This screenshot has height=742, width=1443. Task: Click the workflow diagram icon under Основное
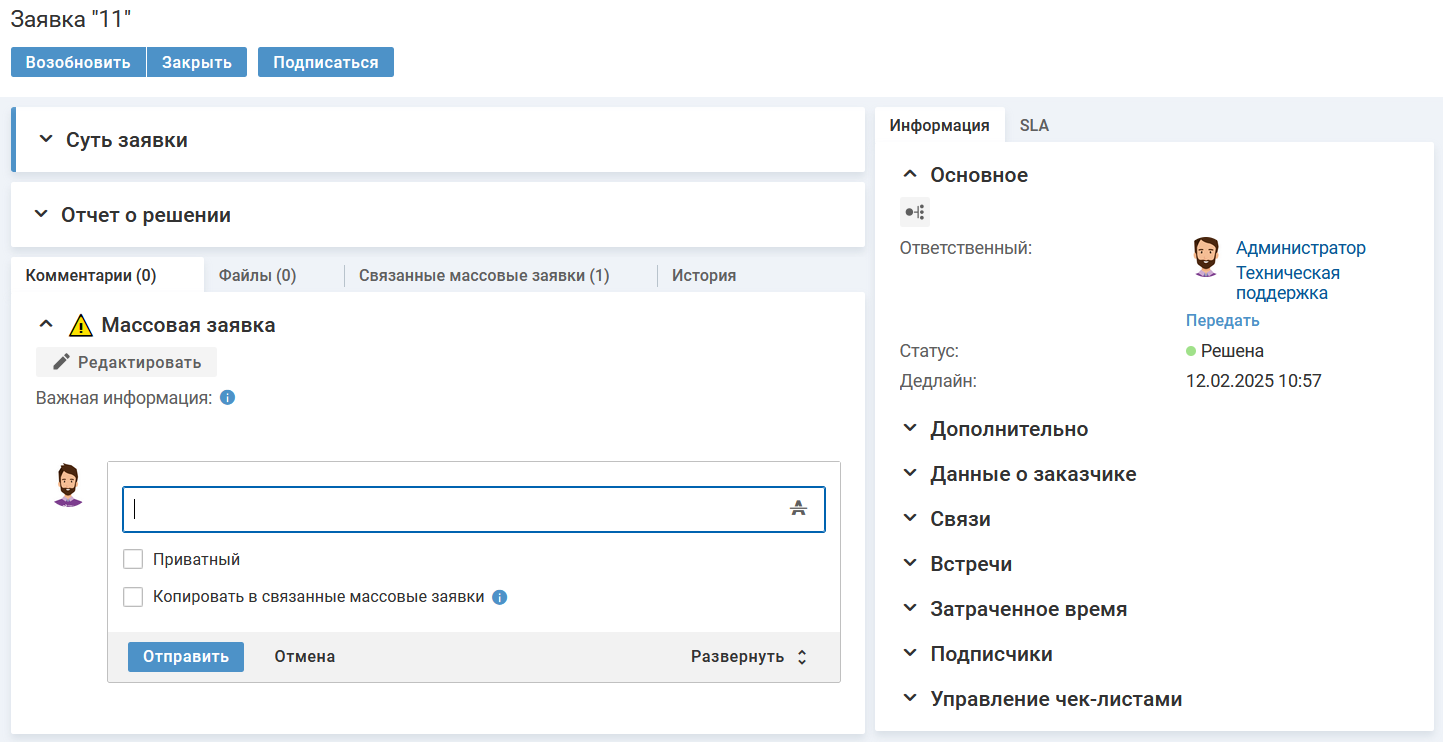(x=914, y=212)
